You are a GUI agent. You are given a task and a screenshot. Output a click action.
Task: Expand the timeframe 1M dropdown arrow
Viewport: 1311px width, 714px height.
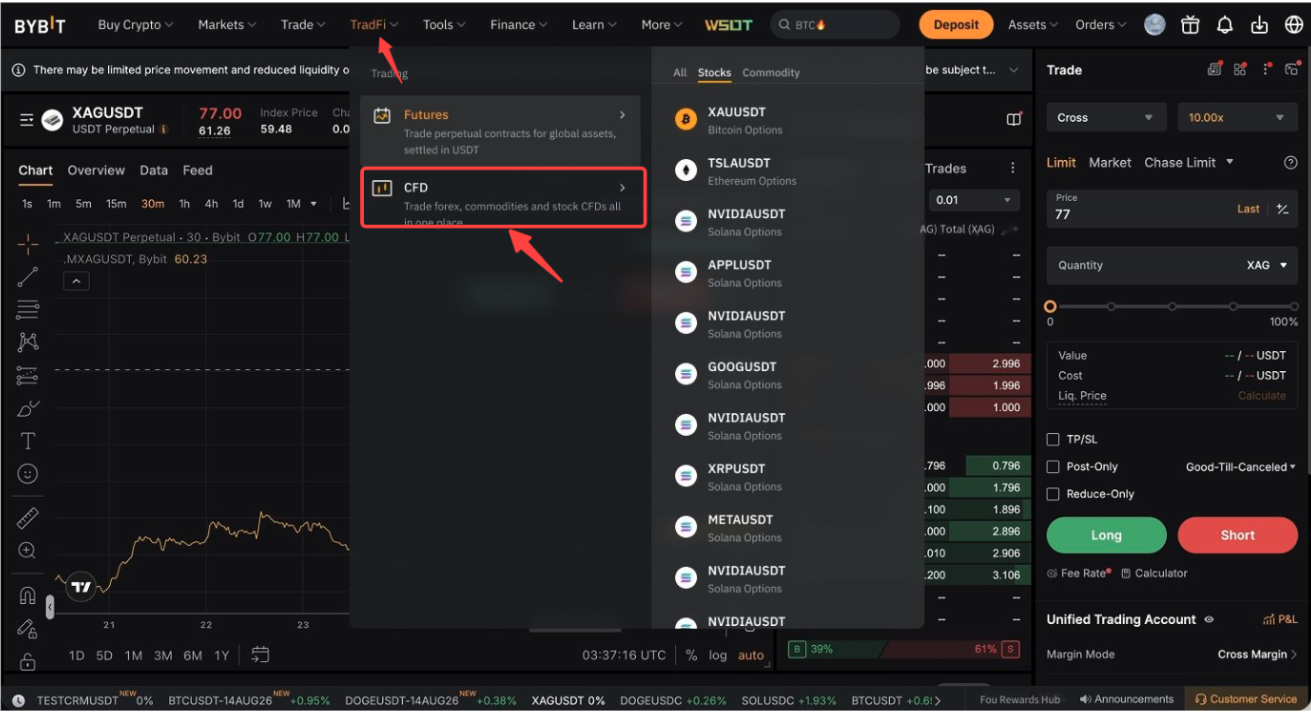pyautogui.click(x=314, y=204)
